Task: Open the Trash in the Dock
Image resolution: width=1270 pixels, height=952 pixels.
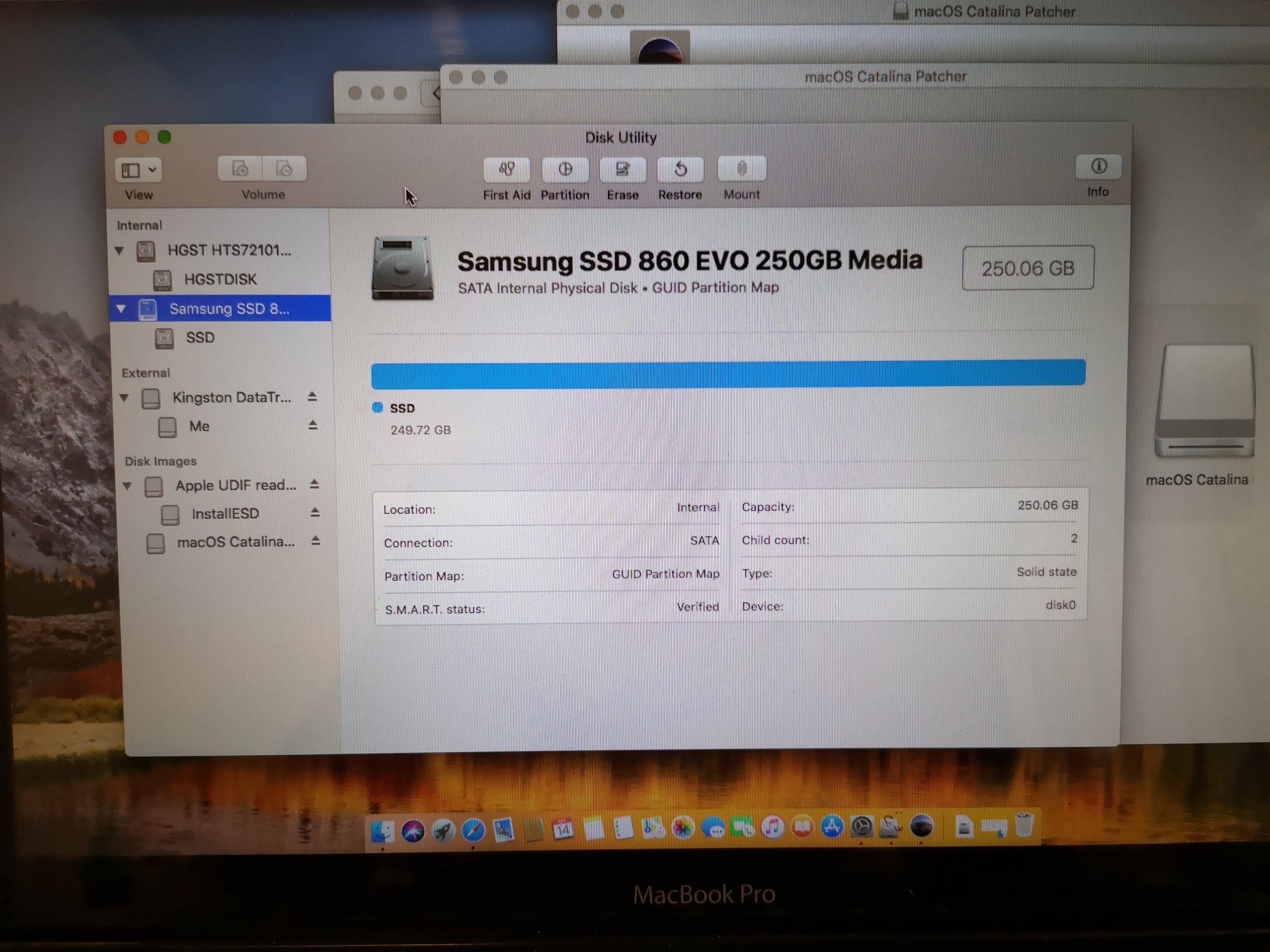Action: [1024, 826]
